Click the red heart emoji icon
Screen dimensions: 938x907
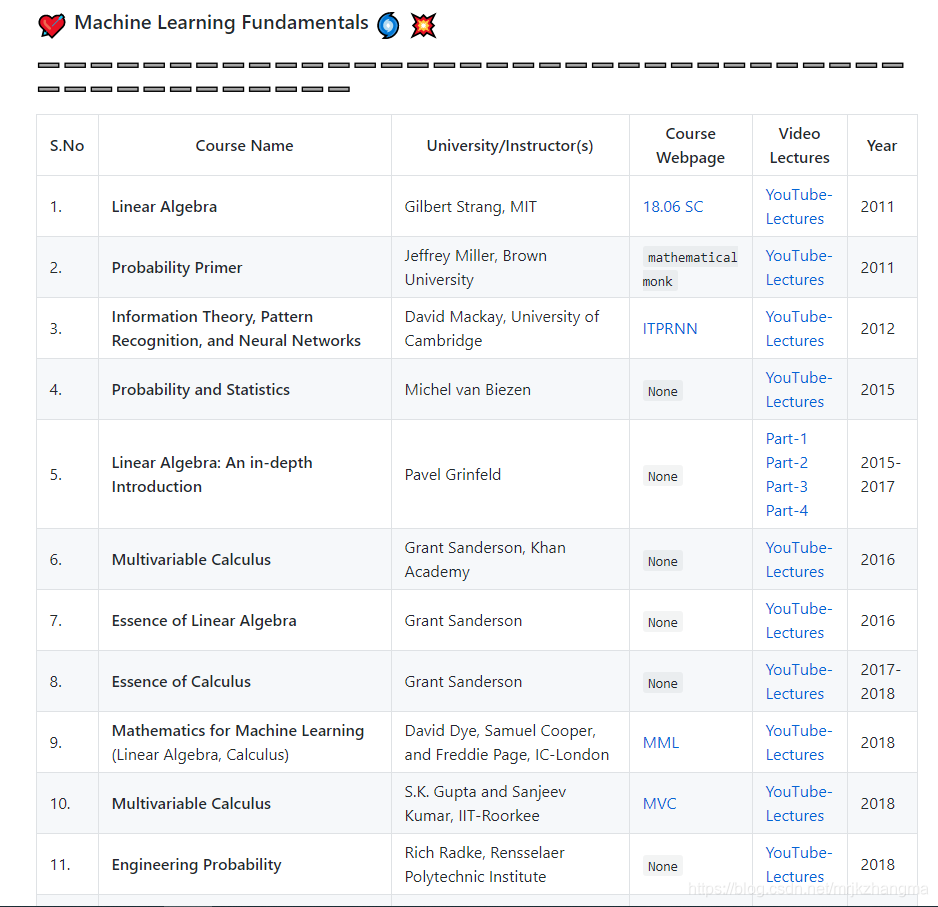pos(52,25)
